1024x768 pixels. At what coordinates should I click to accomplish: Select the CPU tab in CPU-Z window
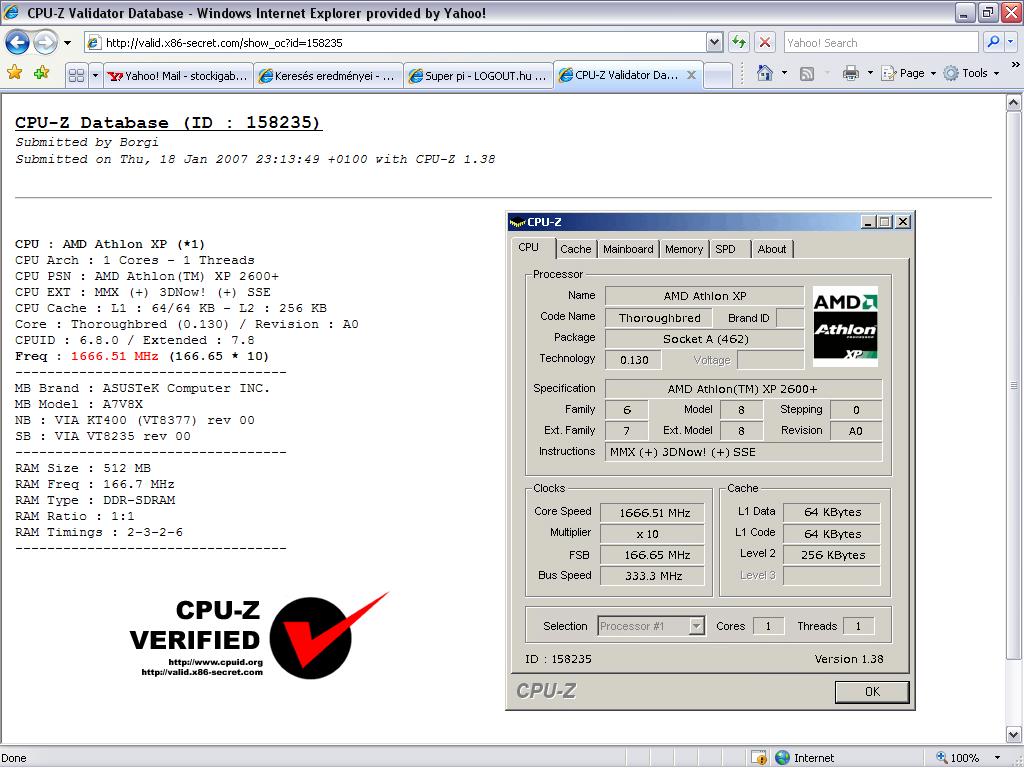click(x=532, y=248)
